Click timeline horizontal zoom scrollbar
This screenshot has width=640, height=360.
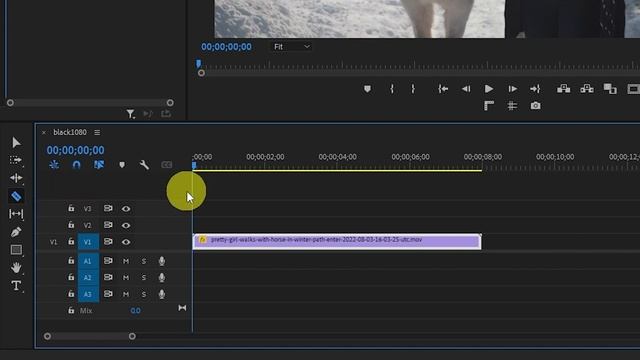click(x=90, y=336)
